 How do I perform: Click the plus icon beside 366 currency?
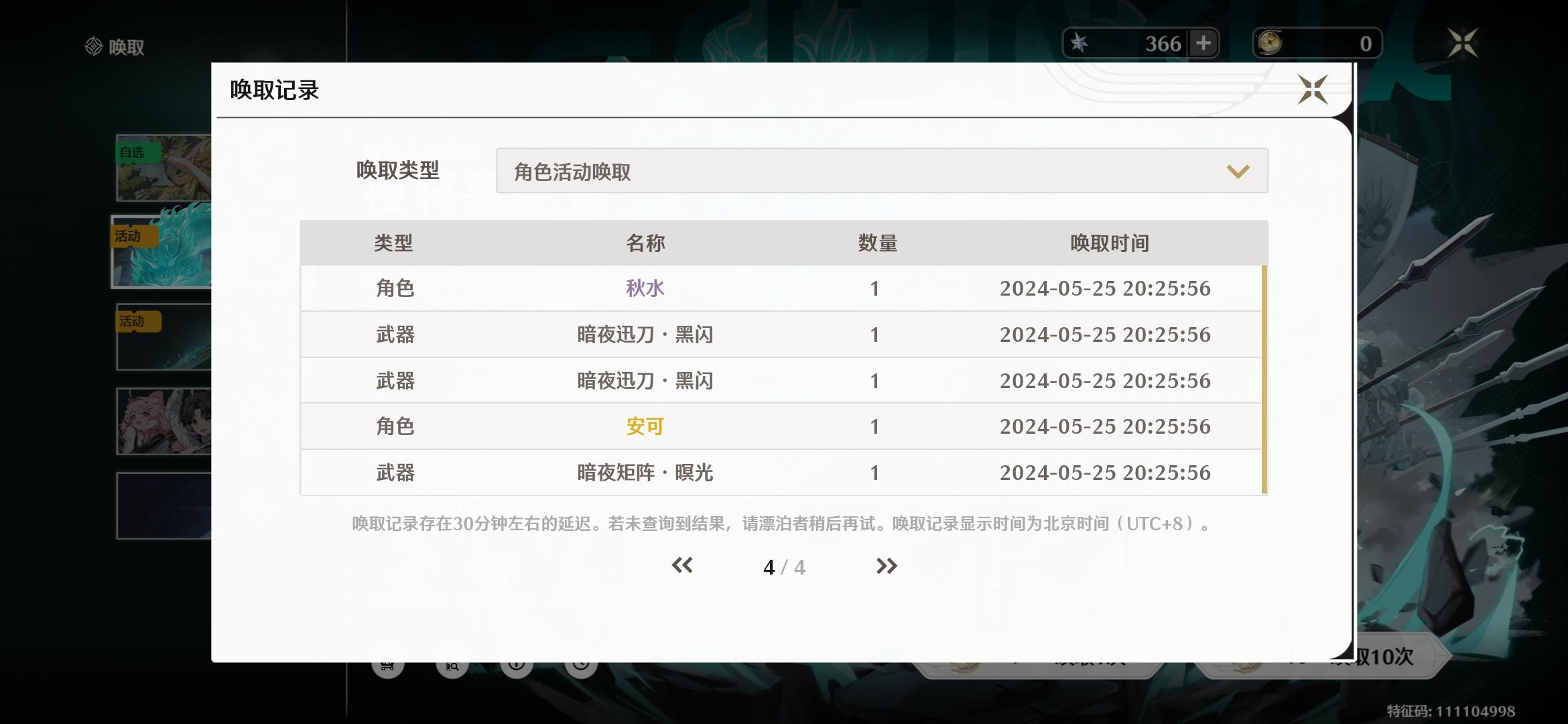tap(1203, 44)
